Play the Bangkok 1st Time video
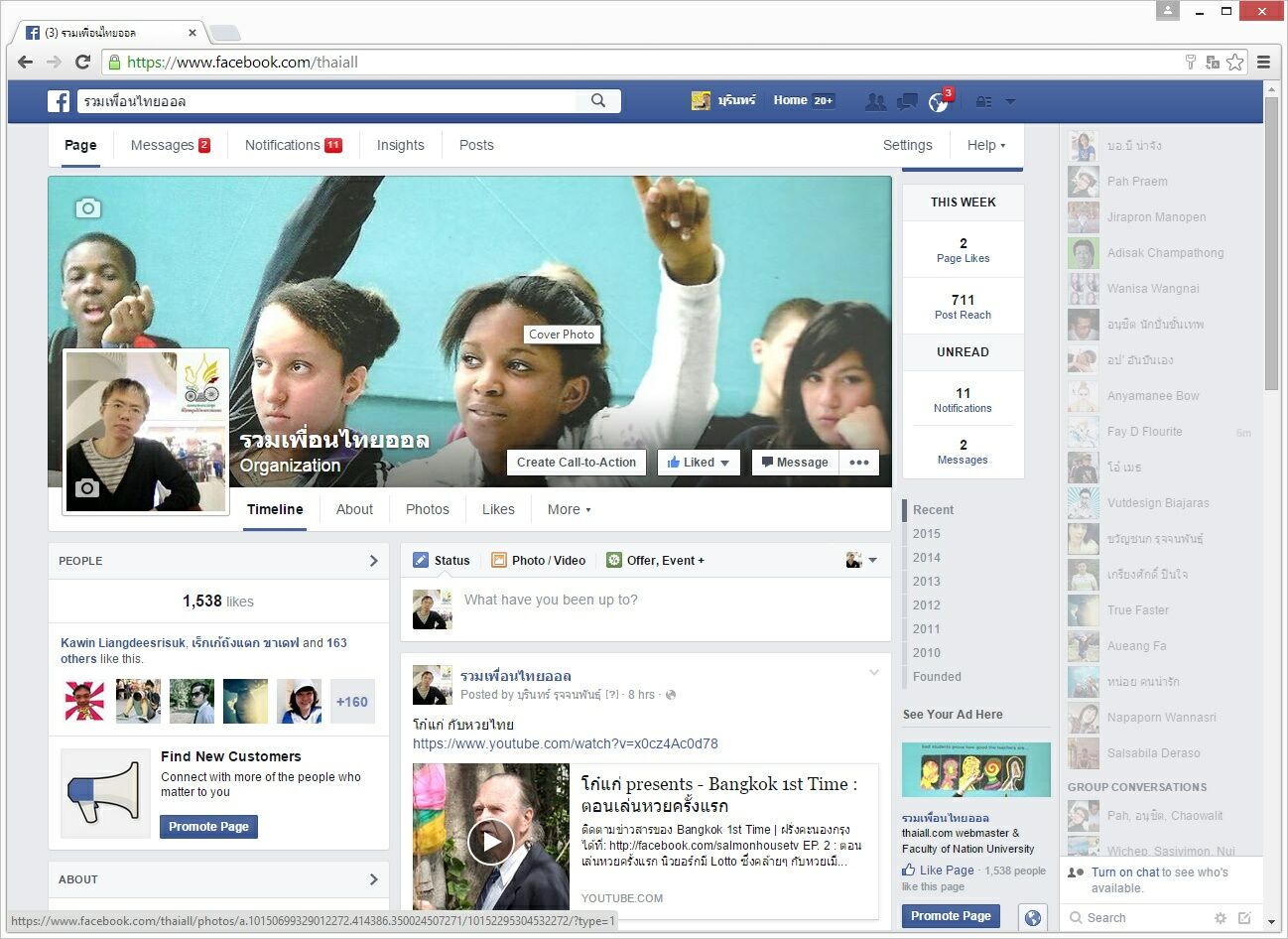The width and height of the screenshot is (1288, 939). [490, 842]
